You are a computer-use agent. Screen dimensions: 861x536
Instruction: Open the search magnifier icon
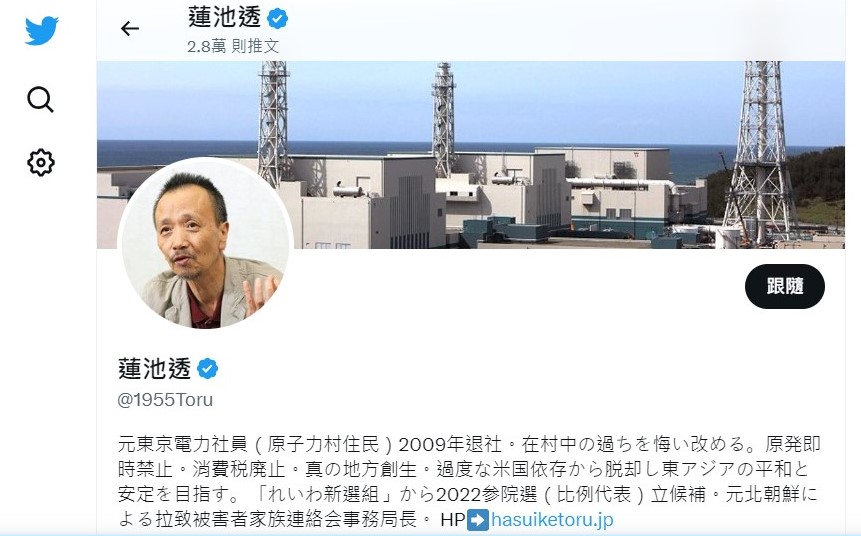click(40, 99)
